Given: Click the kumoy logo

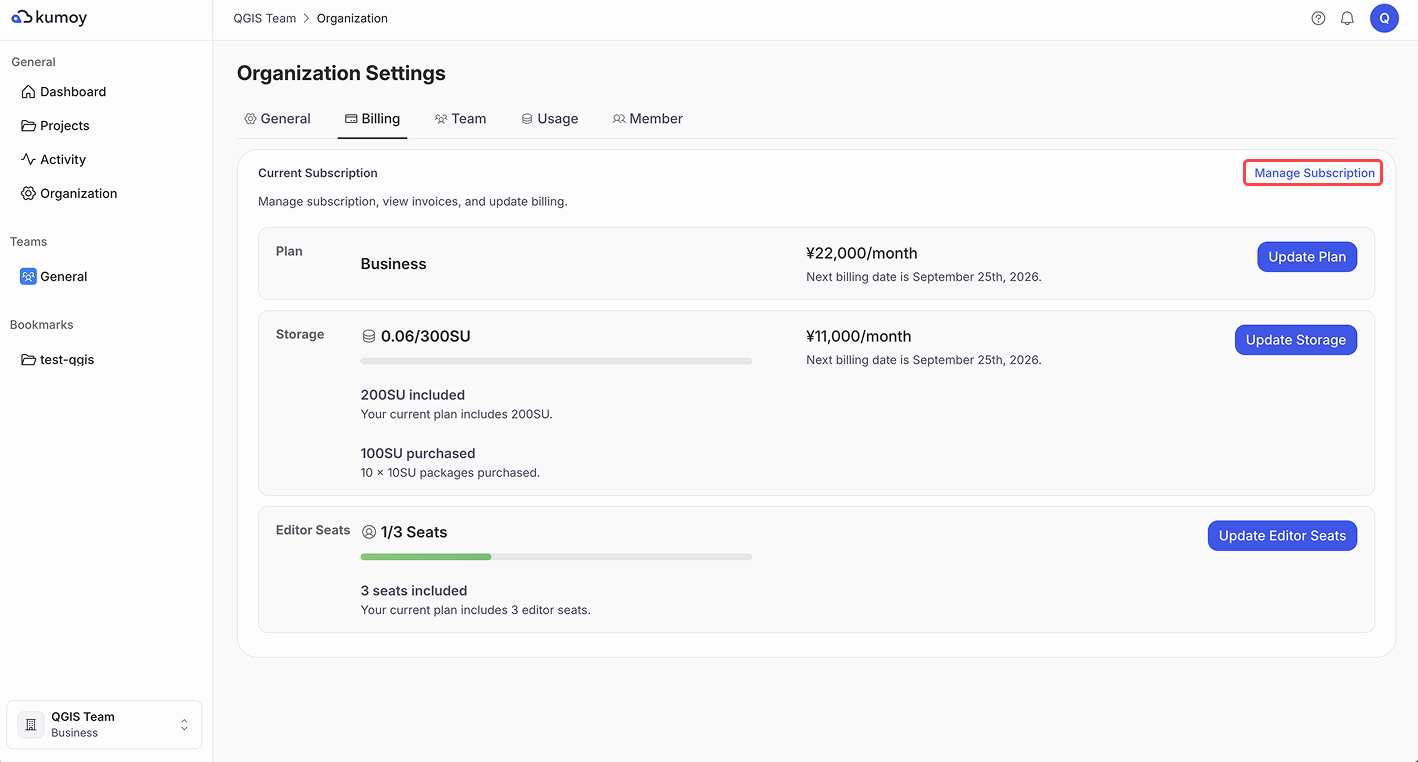Looking at the screenshot, I should pyautogui.click(x=49, y=18).
